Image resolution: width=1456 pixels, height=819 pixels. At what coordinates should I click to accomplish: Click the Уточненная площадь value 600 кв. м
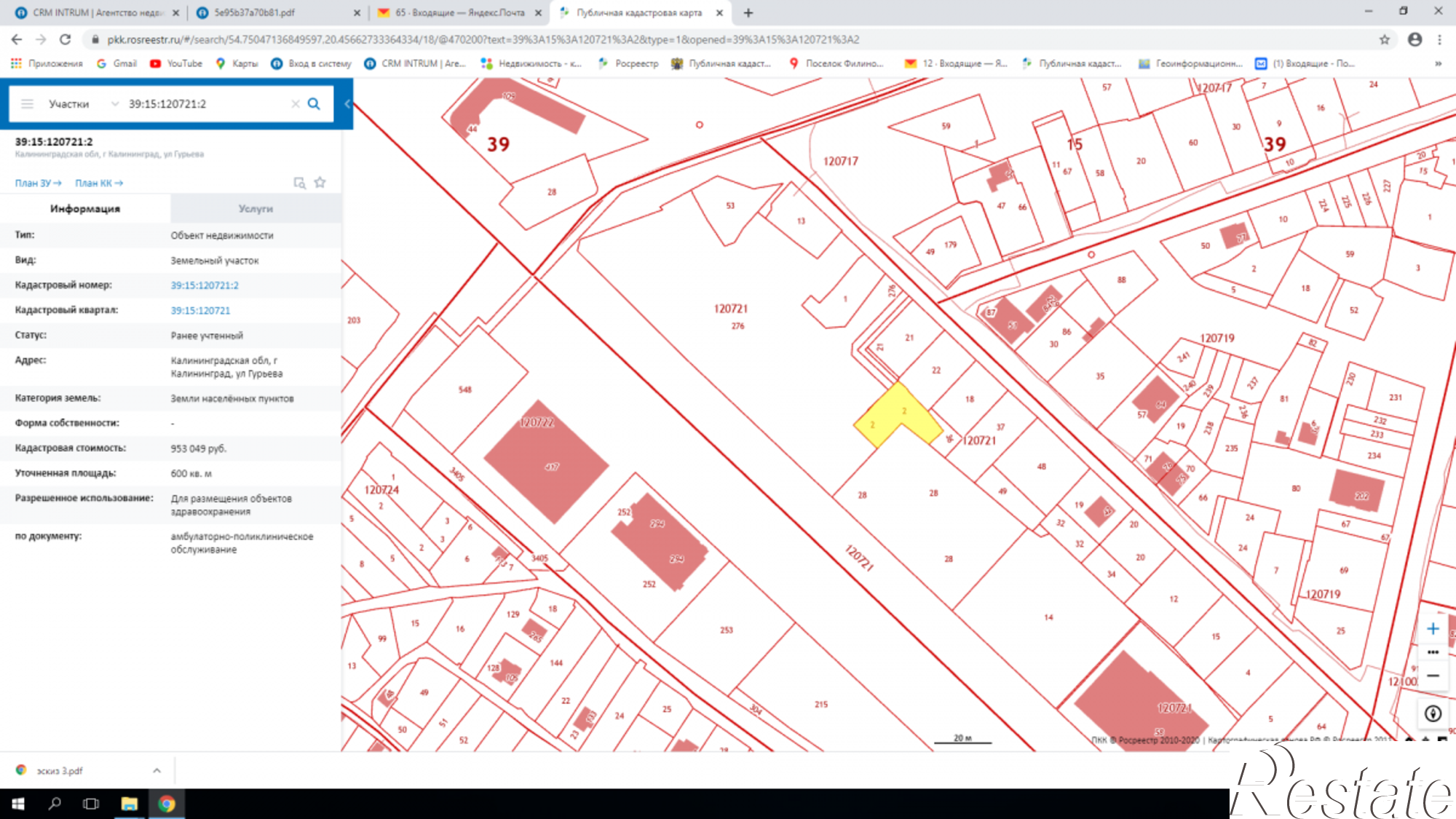coord(191,473)
